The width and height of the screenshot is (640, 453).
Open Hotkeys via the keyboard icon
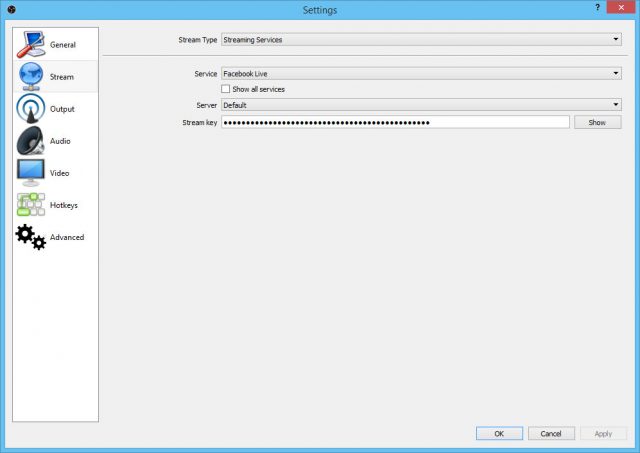pyautogui.click(x=30, y=205)
